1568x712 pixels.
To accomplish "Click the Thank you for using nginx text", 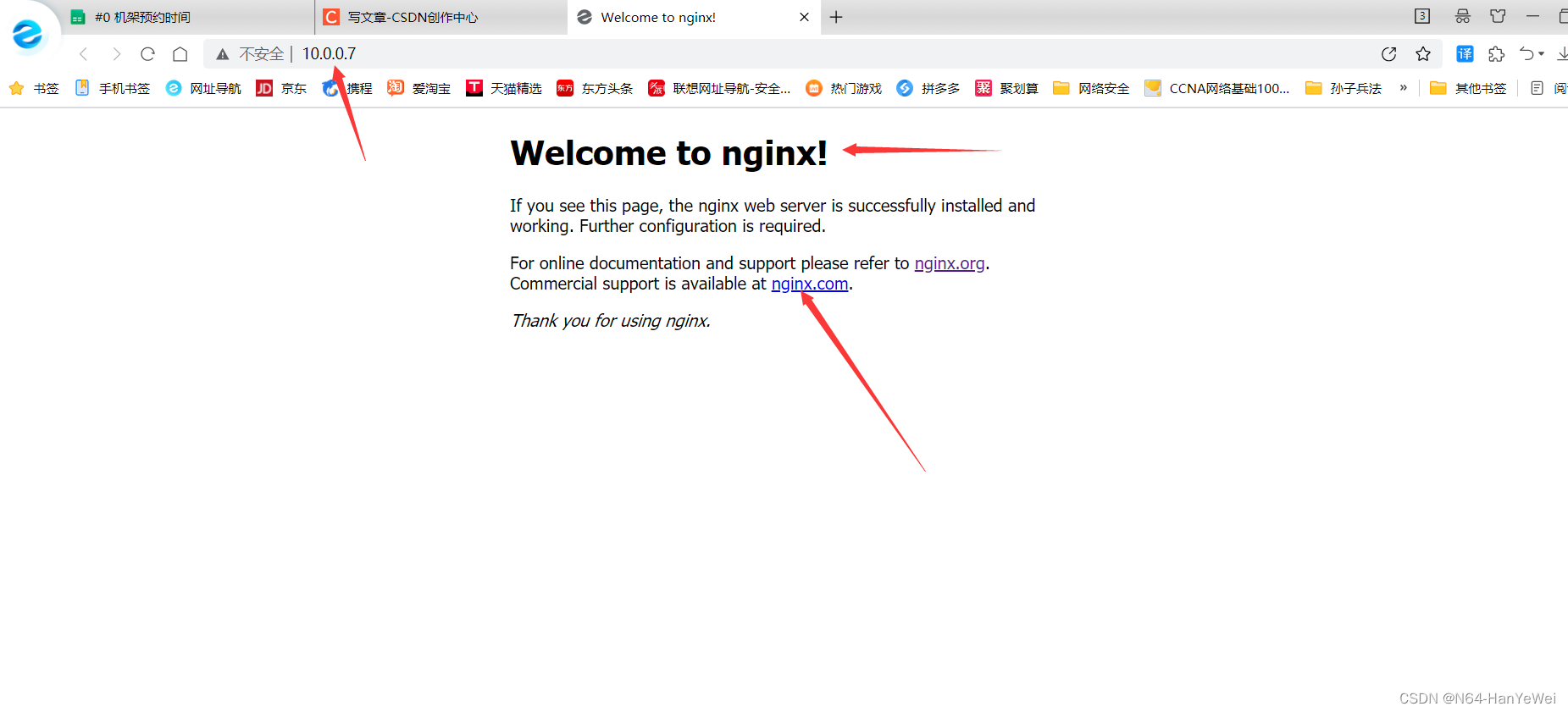I will point(611,321).
